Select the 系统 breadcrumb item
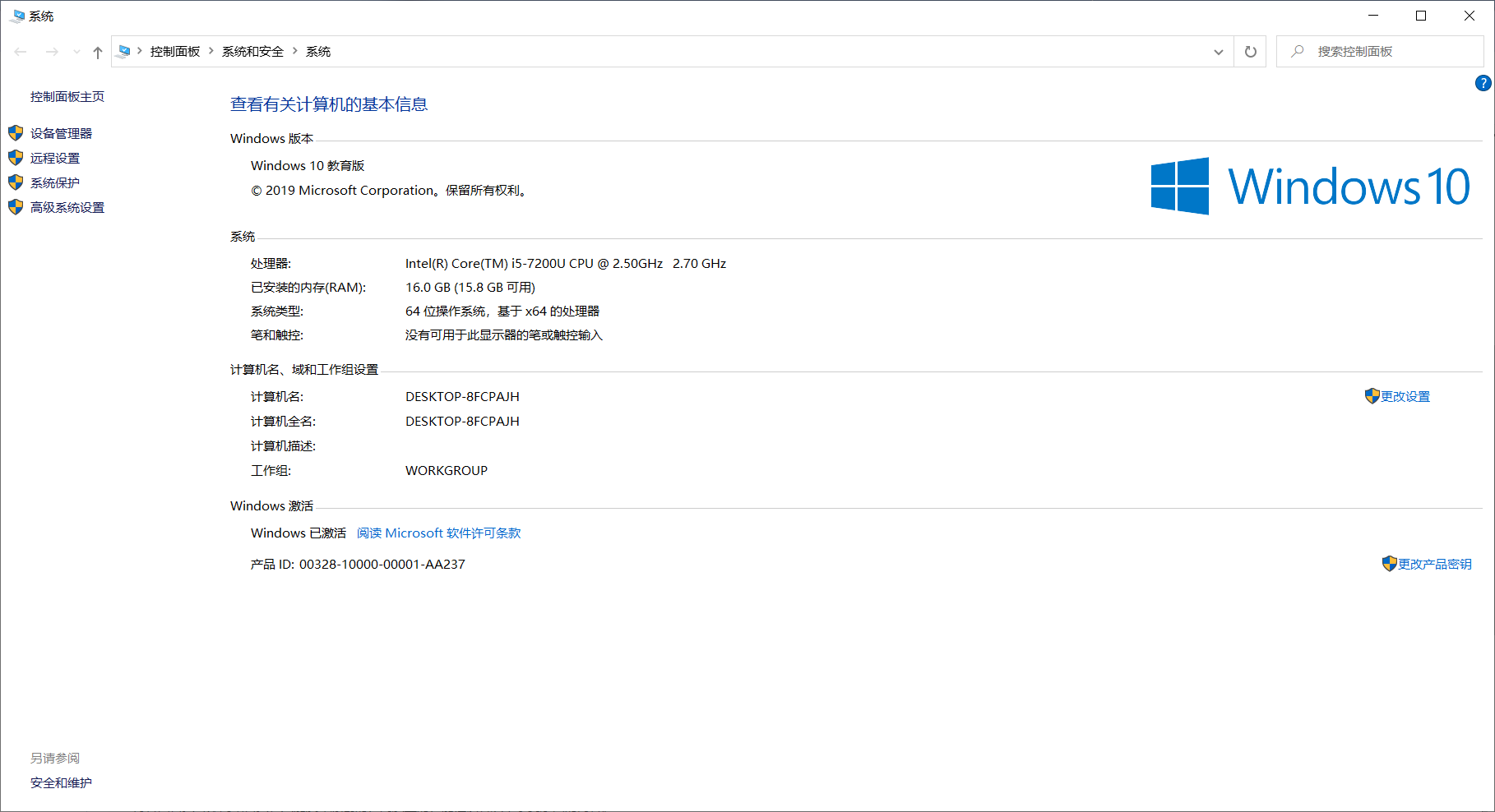Viewport: 1495px width, 812px height. (x=318, y=51)
